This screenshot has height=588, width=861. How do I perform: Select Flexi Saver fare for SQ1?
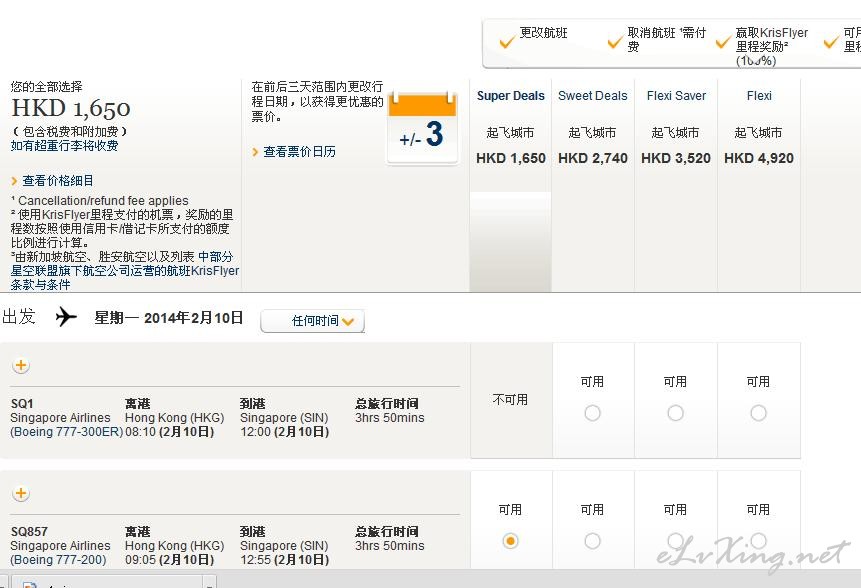(x=675, y=413)
